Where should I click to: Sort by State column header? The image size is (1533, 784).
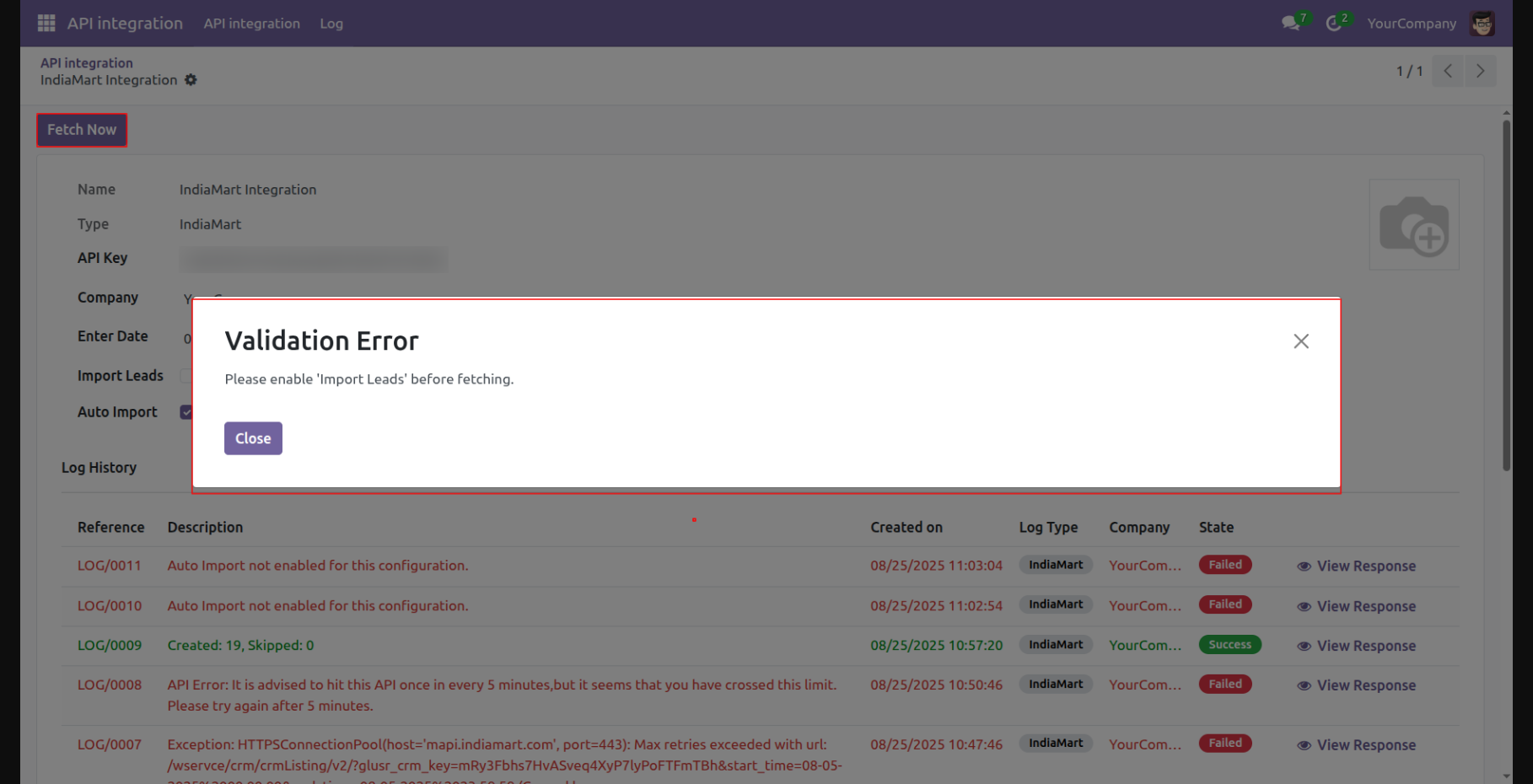[1216, 528]
